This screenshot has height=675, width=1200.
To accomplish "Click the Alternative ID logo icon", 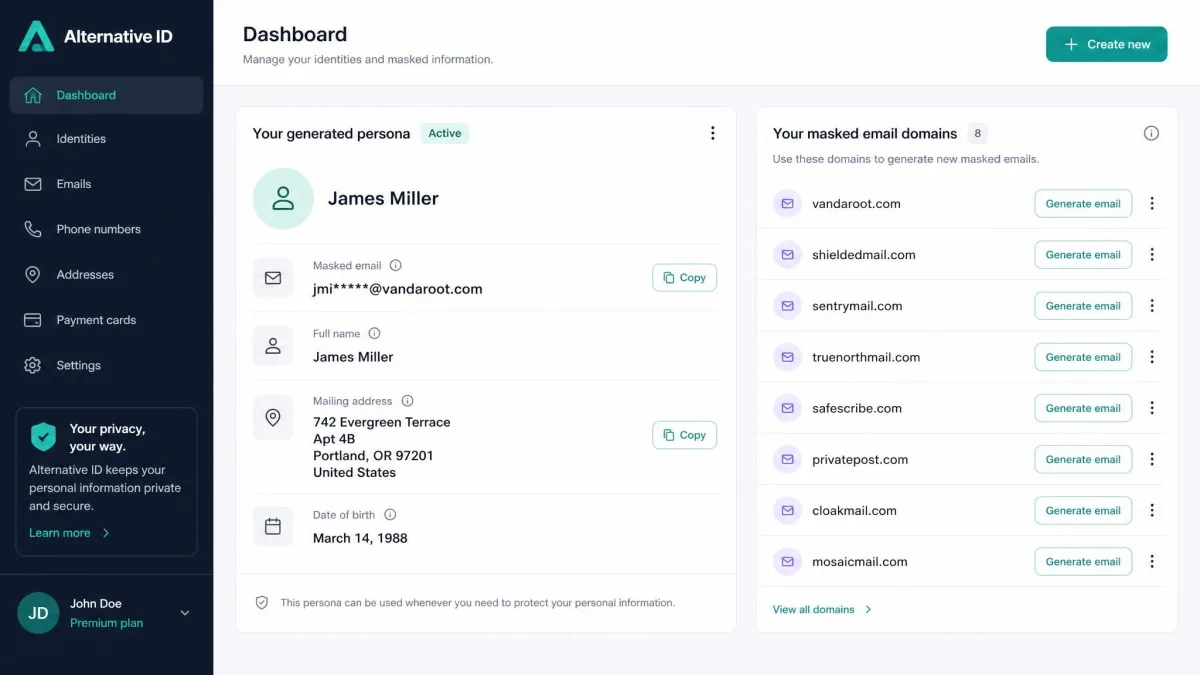I will [x=36, y=36].
